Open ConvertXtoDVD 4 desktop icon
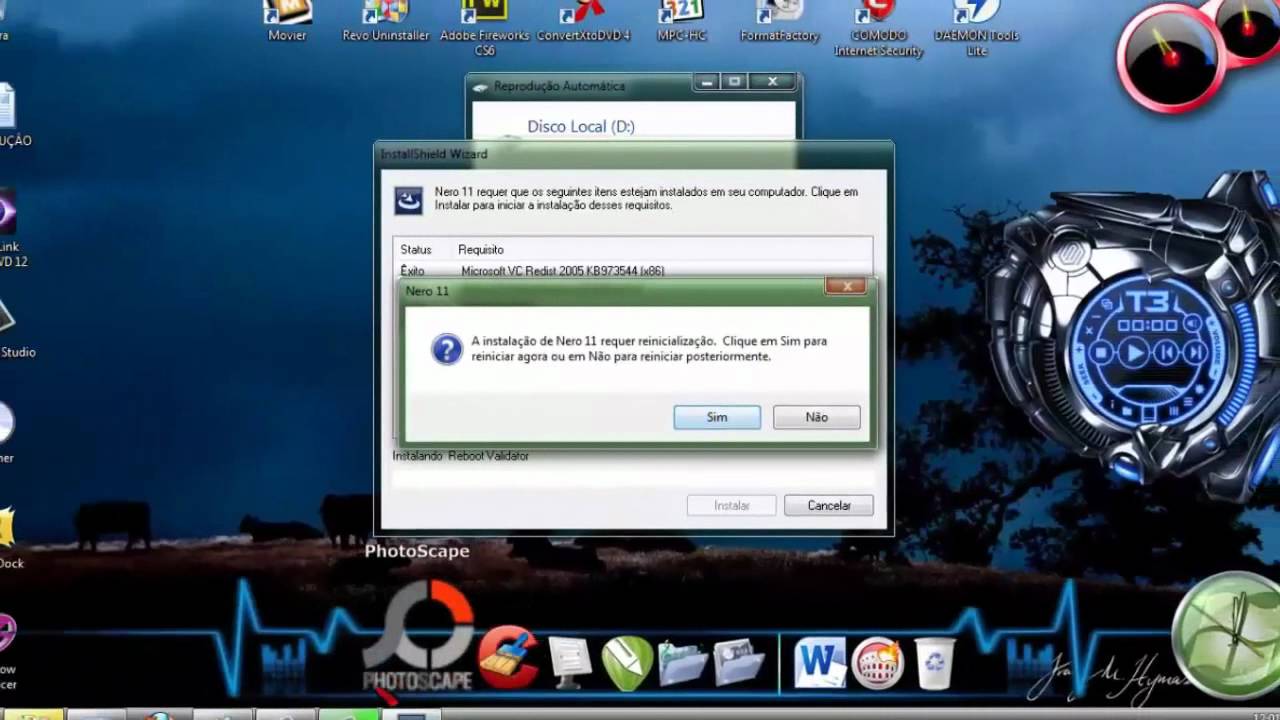Viewport: 1280px width, 720px height. 584,21
